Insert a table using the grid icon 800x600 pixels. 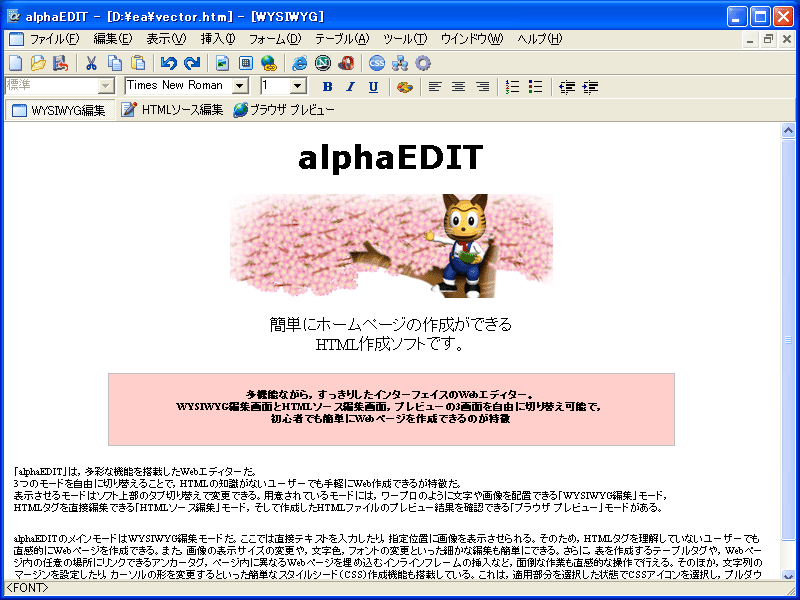coord(246,63)
